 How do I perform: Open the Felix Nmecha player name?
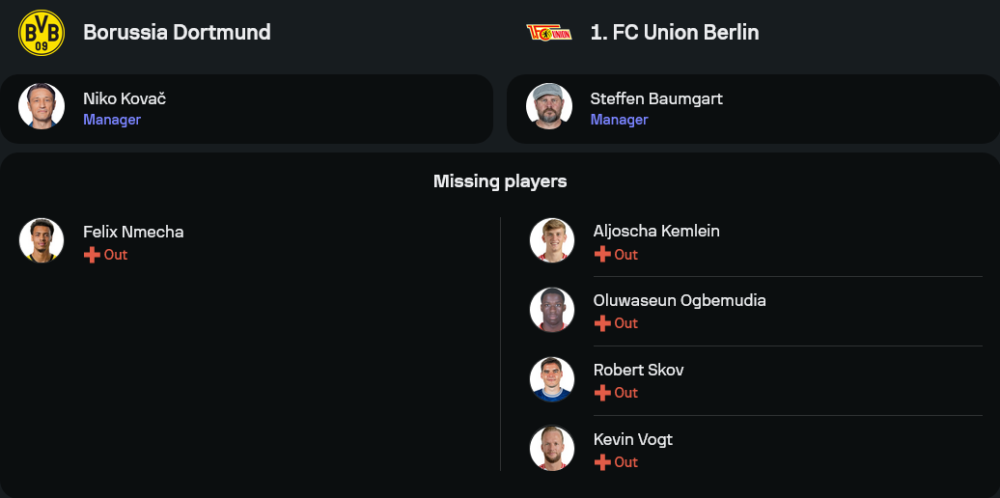(x=133, y=232)
